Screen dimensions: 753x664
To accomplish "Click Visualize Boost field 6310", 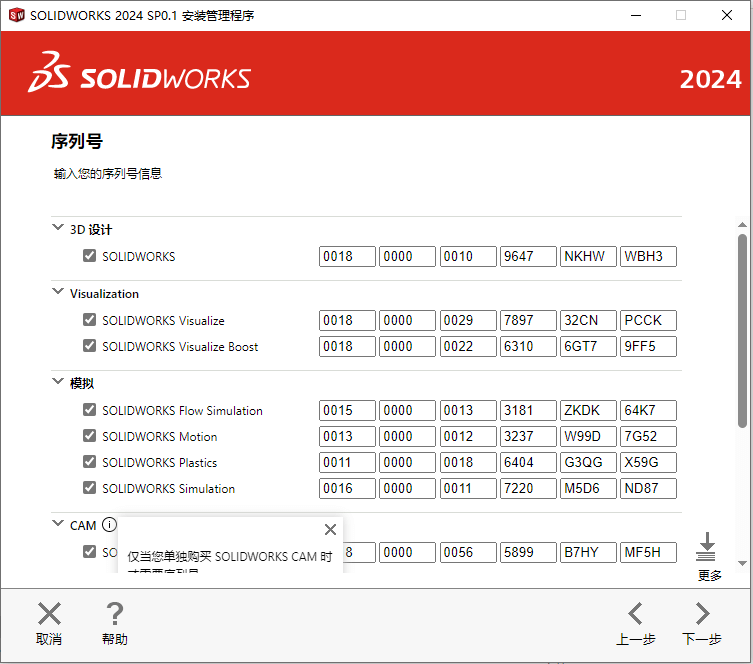I will coord(528,346).
